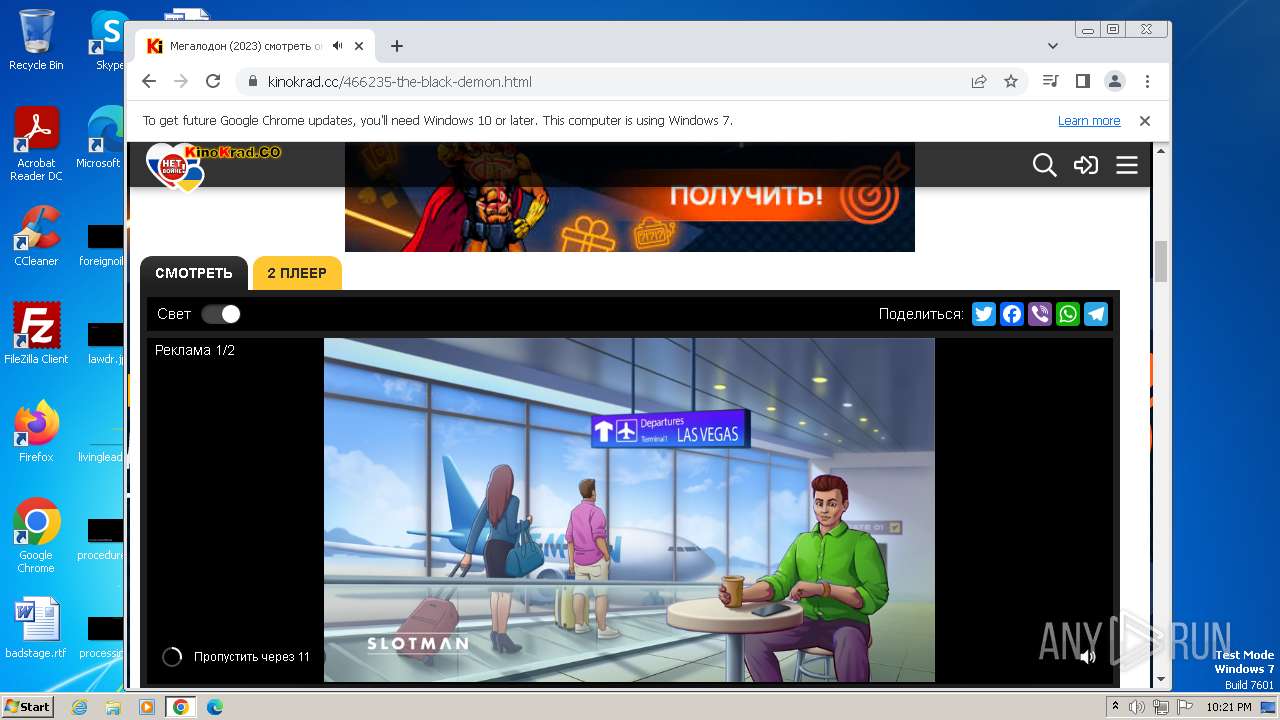This screenshot has width=1280, height=720.
Task: Select Acrobat Reader DC desktop icon
Action: (x=36, y=144)
